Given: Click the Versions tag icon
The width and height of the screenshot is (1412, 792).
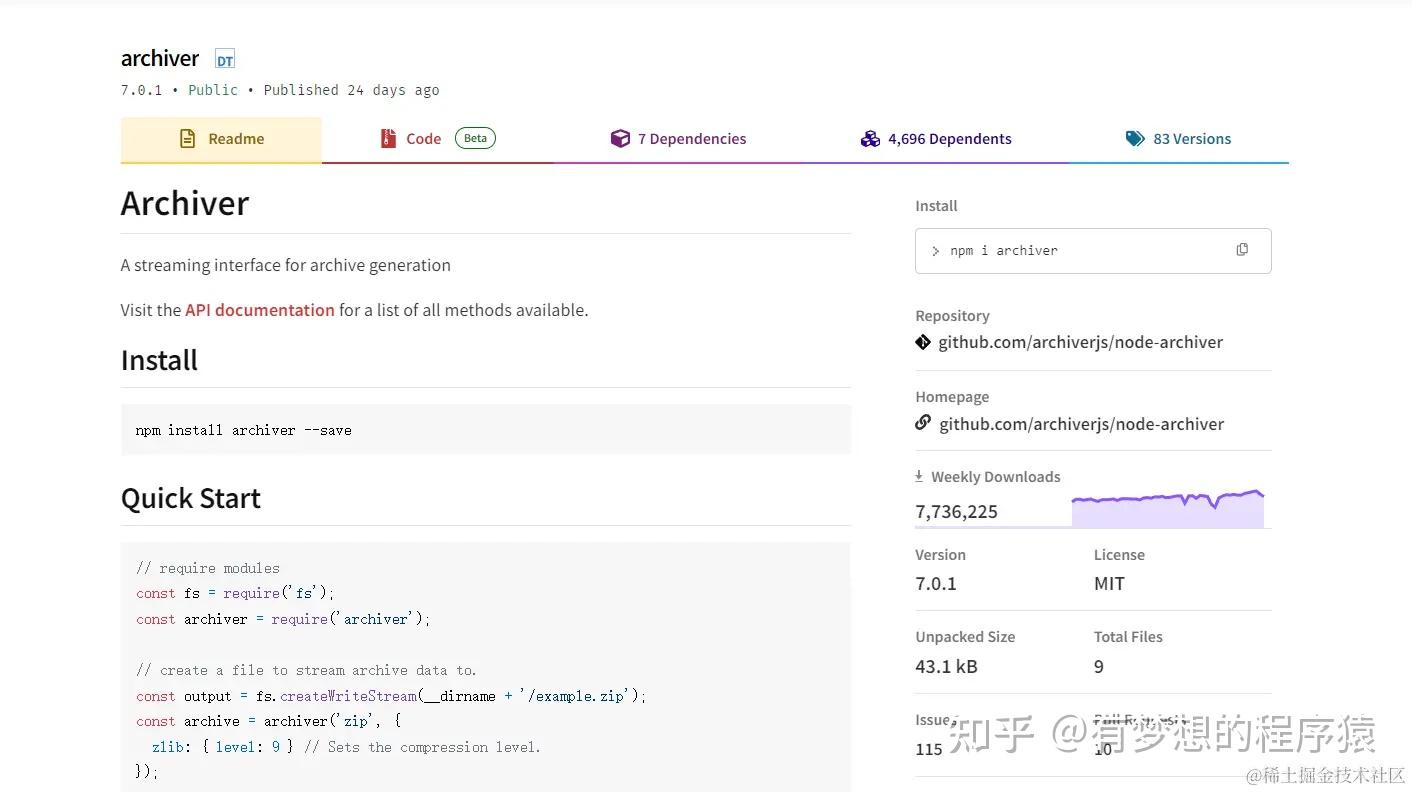Looking at the screenshot, I should click(1136, 138).
